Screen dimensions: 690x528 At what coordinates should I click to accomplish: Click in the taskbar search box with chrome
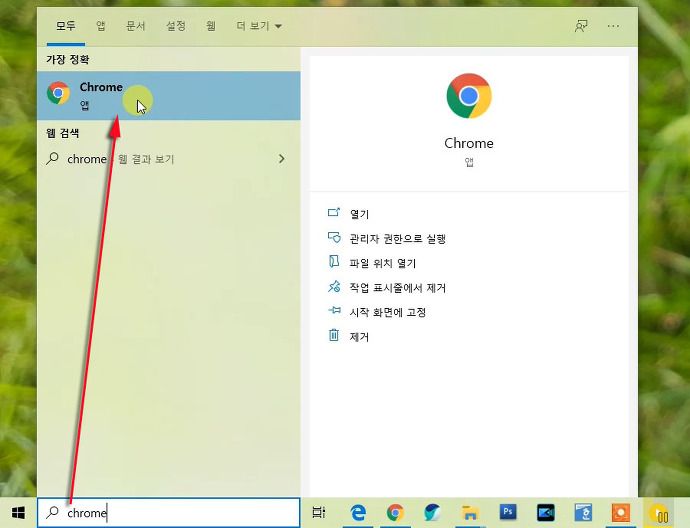pyautogui.click(x=169, y=513)
